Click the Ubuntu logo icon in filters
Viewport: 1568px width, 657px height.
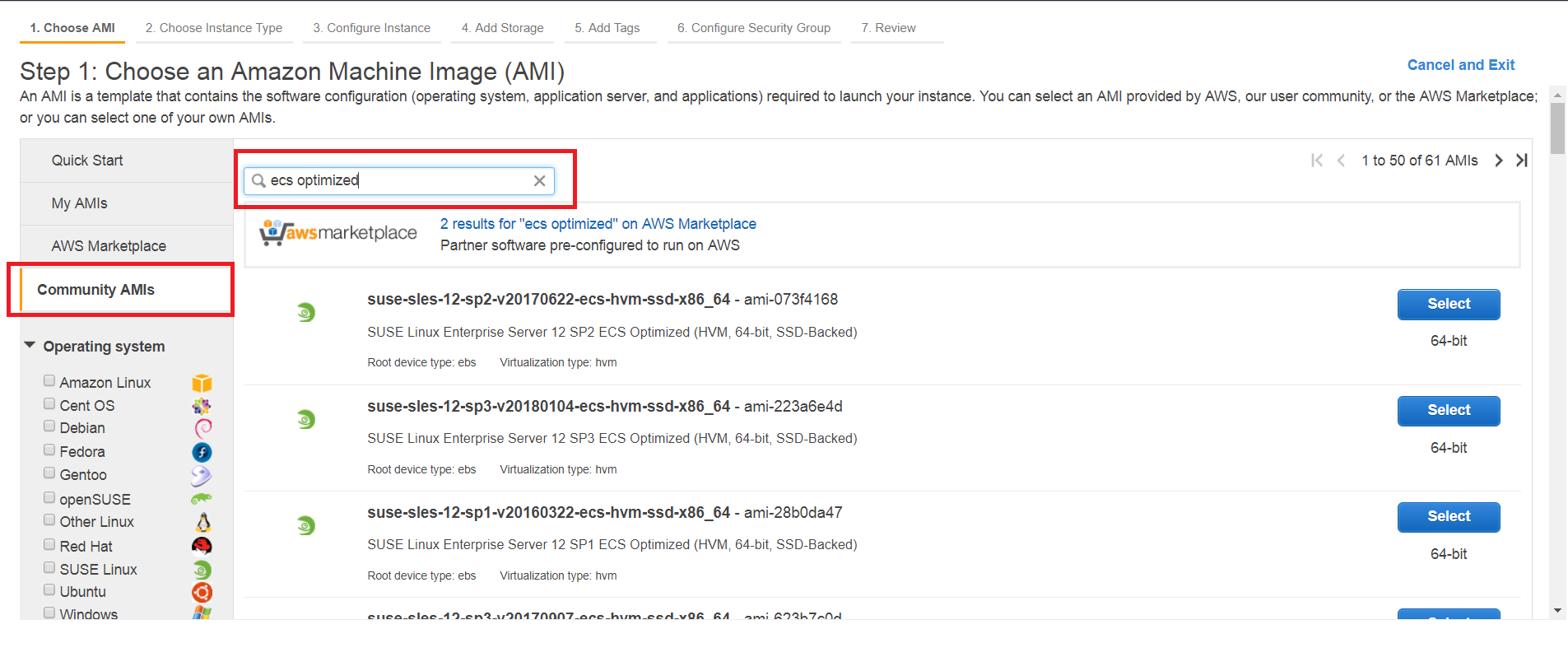tap(202, 593)
